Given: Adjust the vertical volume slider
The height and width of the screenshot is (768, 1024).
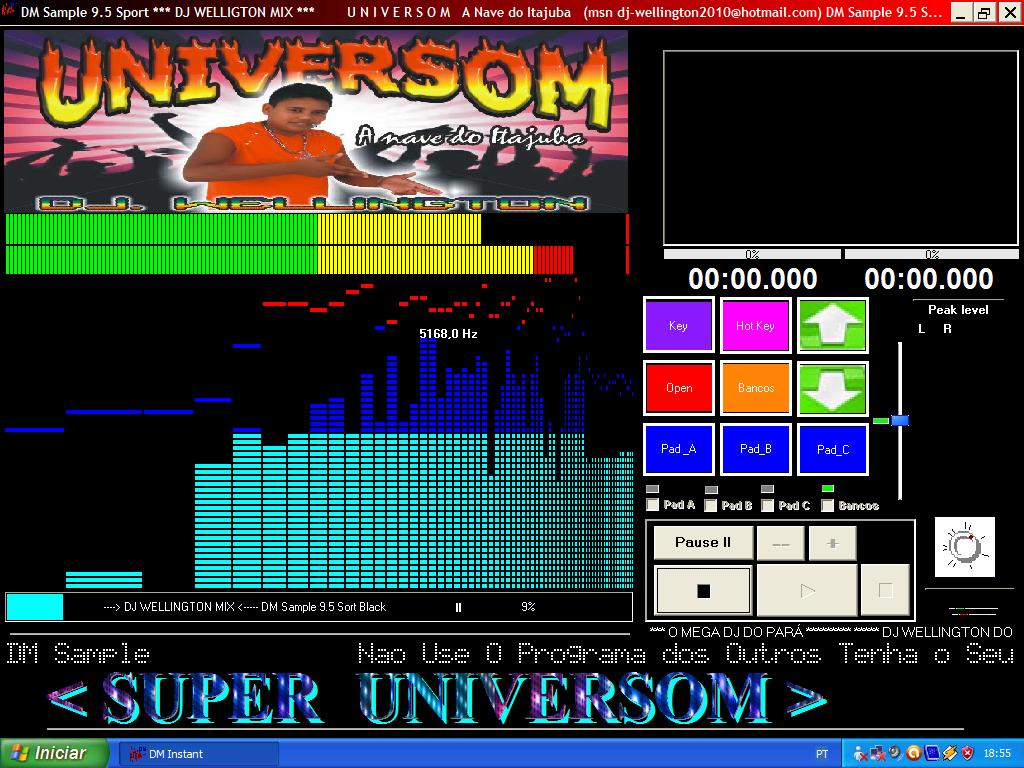Looking at the screenshot, I should point(901,420).
